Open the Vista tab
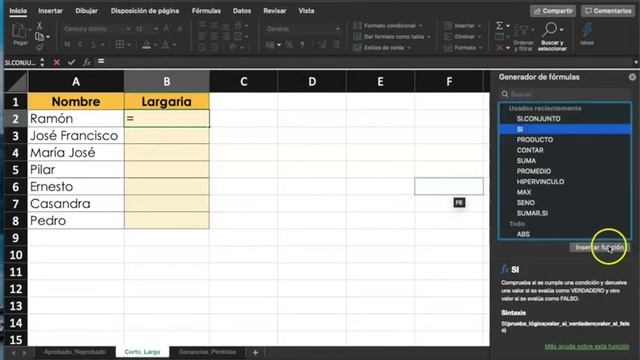The height and width of the screenshot is (360, 640). tap(306, 11)
